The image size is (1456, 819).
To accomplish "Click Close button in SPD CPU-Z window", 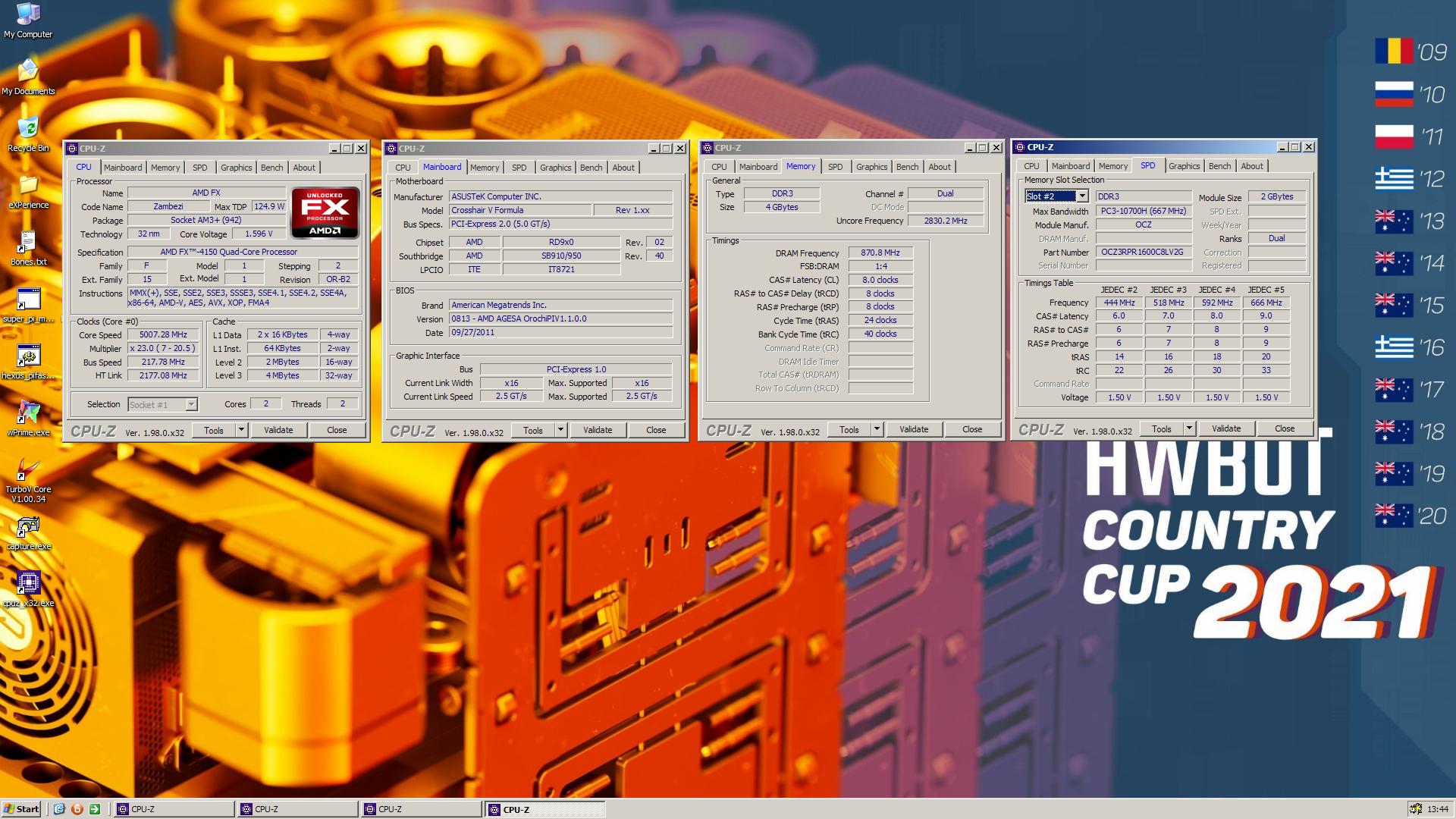I will 1285,428.
